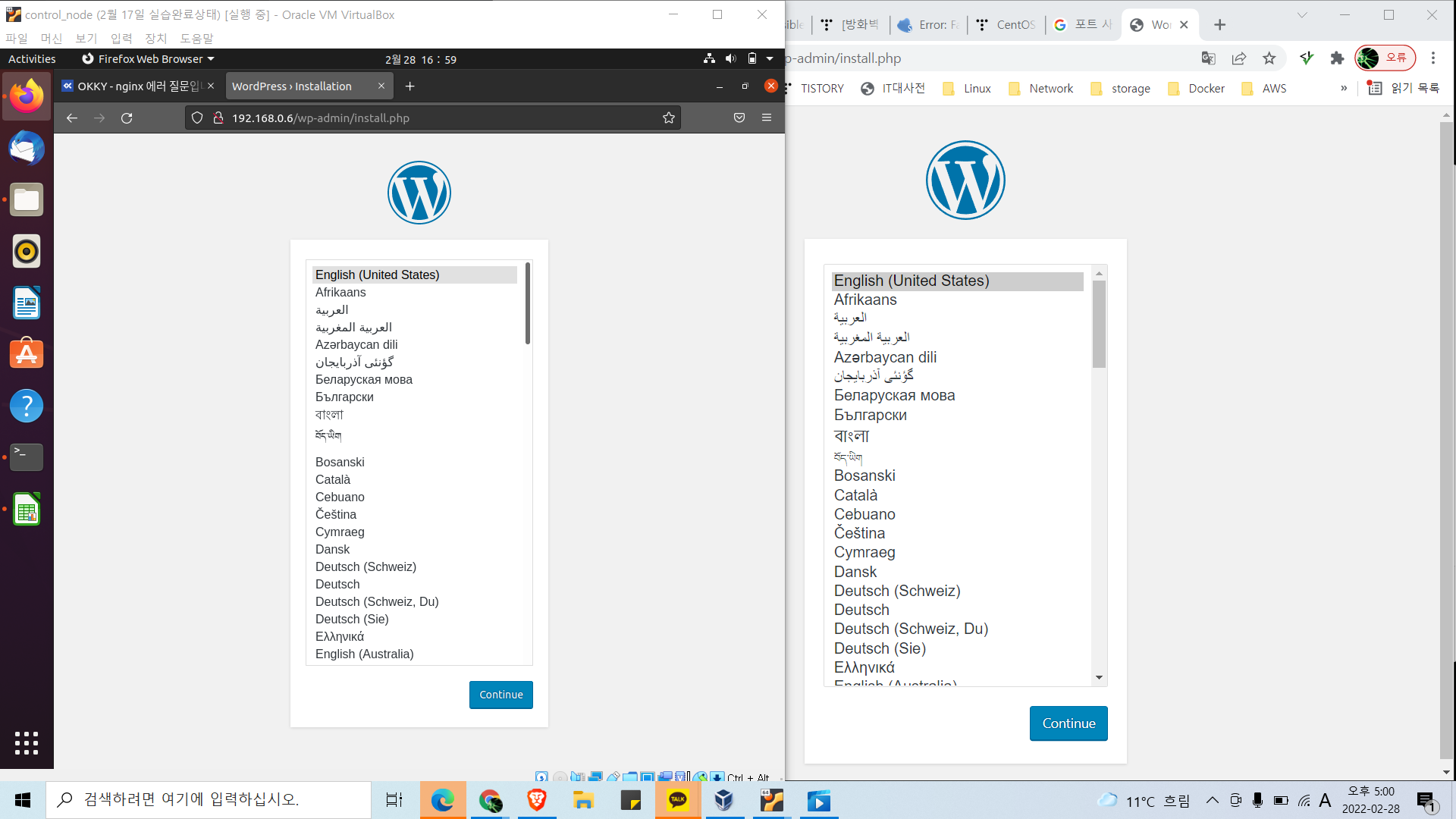Toggle the volume indicator in the GNOME top bar

(730, 59)
